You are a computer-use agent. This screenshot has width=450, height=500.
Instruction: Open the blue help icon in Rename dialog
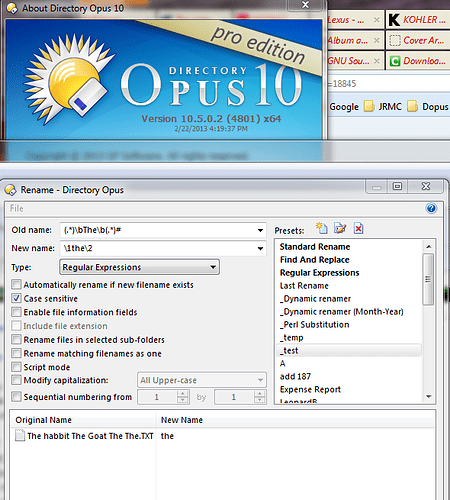431,208
